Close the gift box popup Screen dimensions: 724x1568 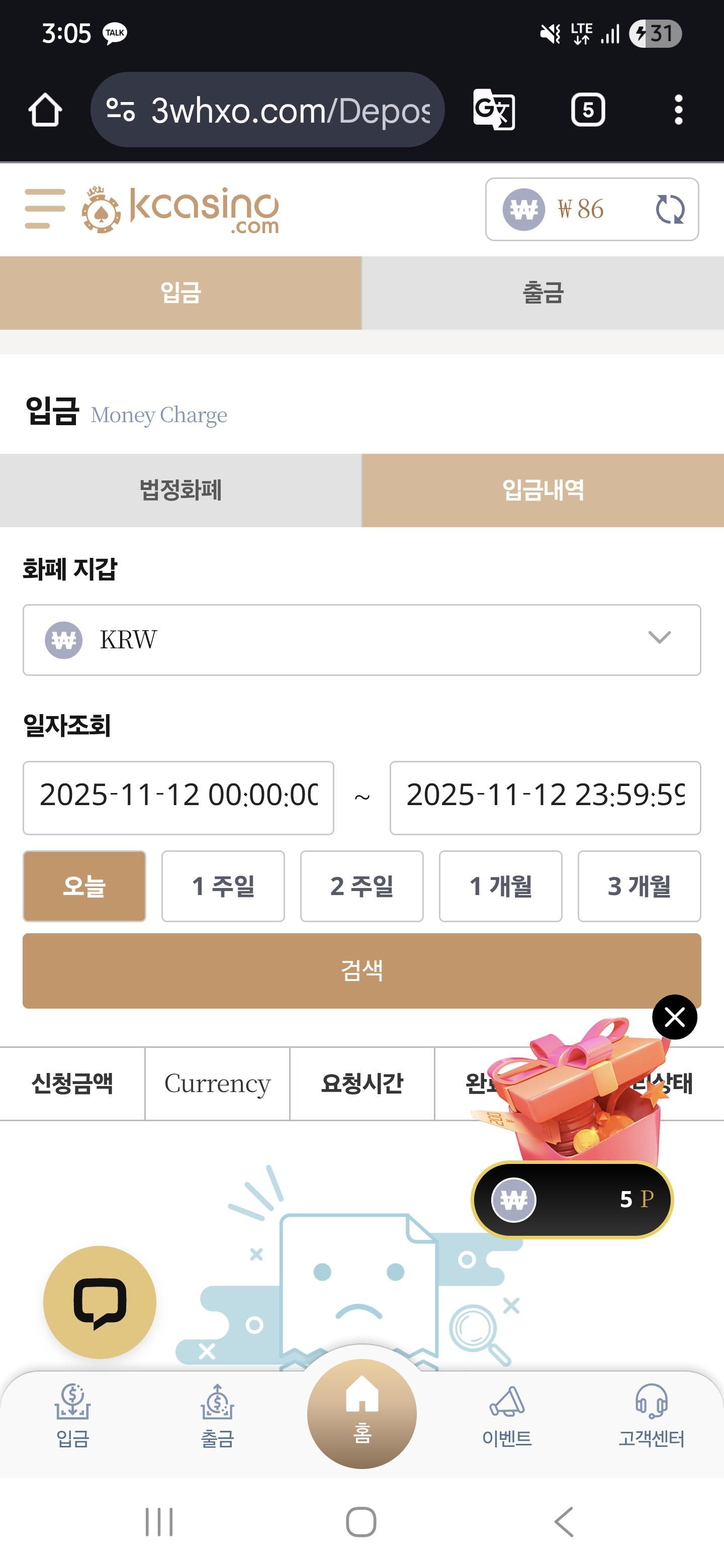(674, 1017)
